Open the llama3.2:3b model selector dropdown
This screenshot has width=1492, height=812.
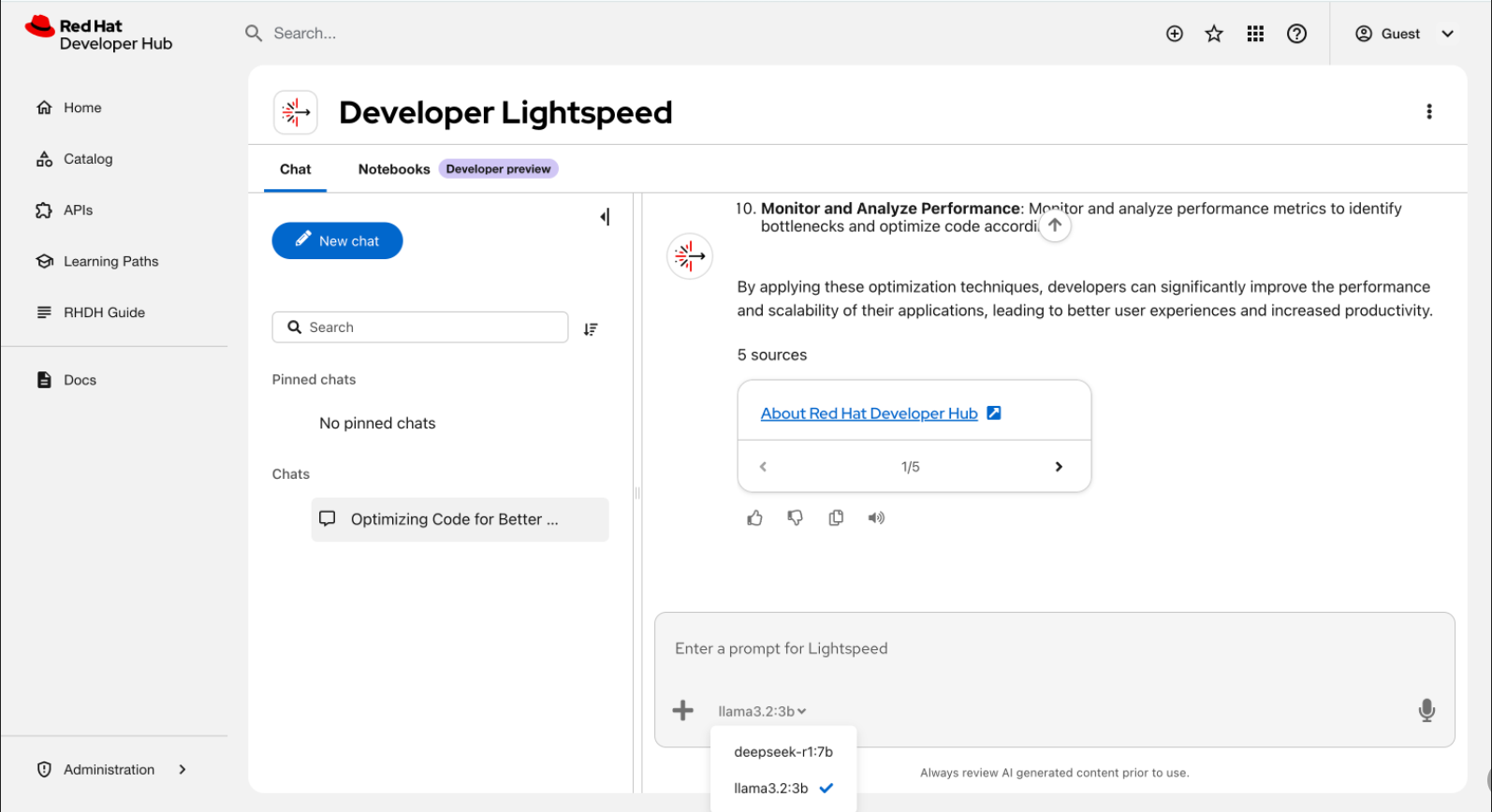point(762,711)
